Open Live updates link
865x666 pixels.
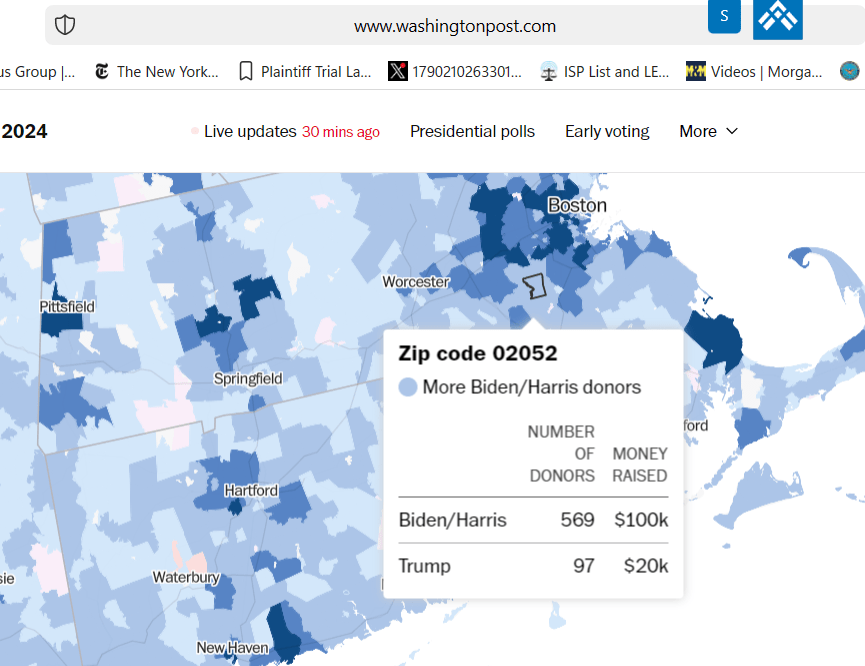tap(250, 131)
